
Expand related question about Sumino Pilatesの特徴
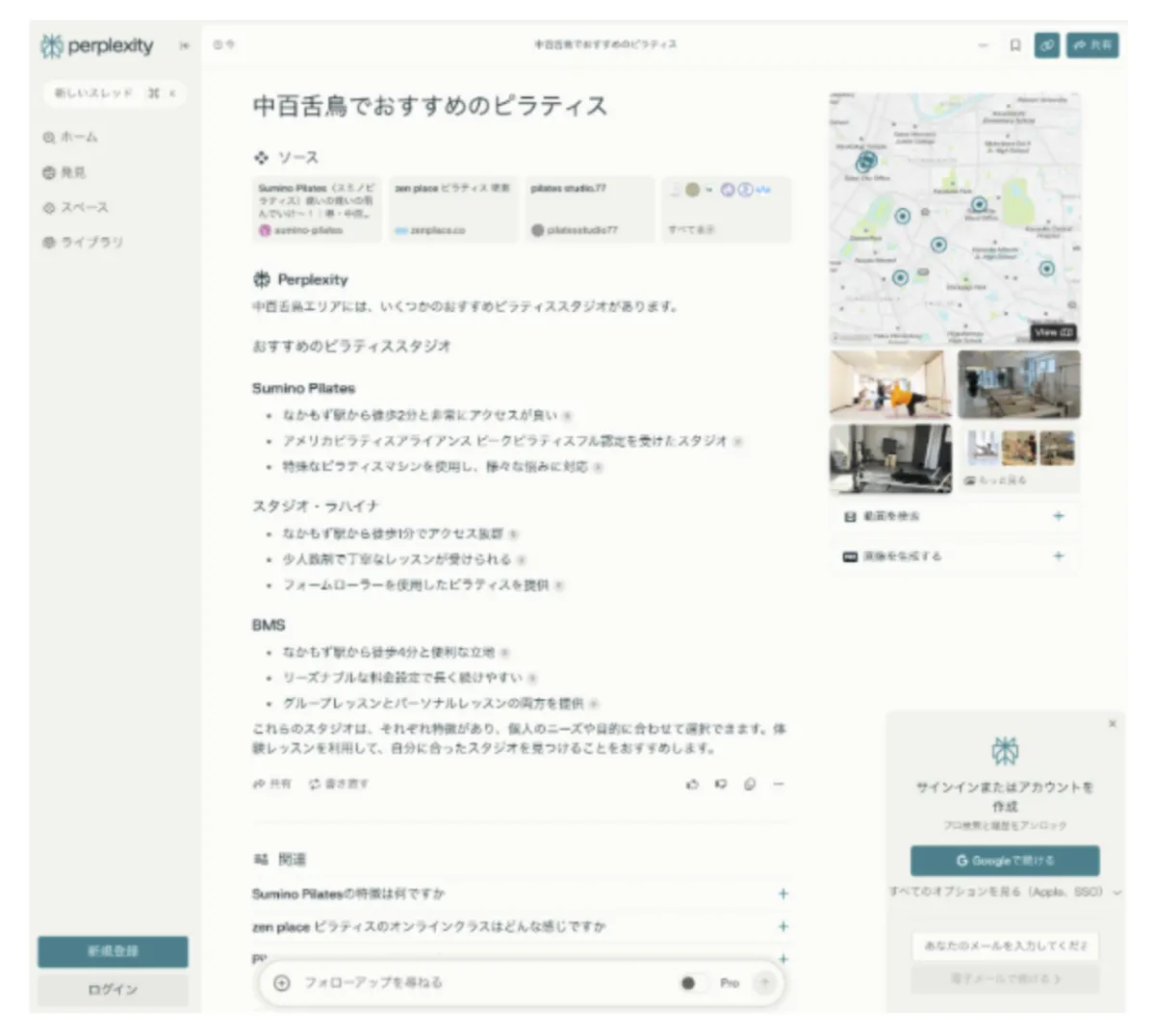click(521, 894)
